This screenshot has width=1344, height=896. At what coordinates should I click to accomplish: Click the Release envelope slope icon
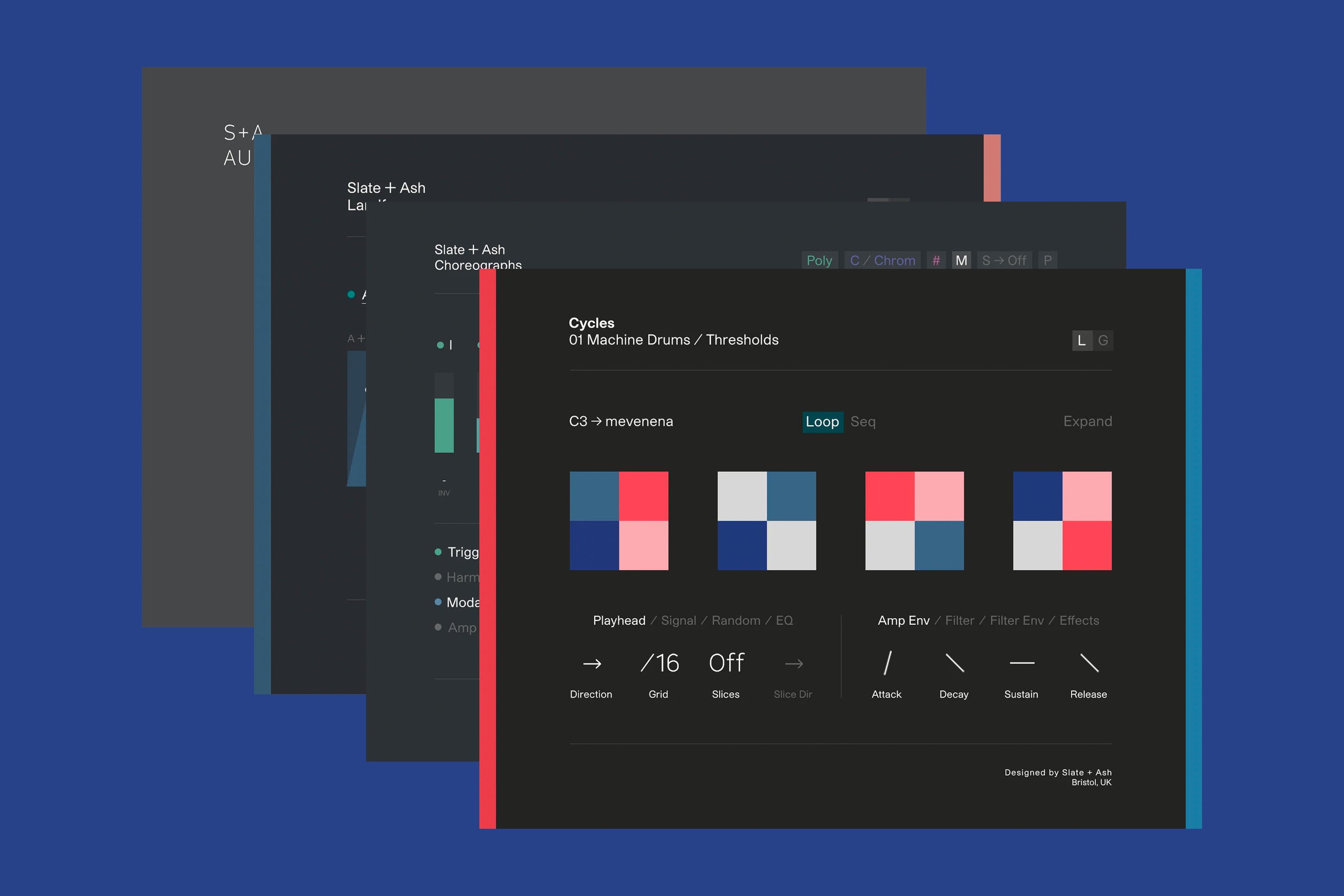pos(1089,663)
